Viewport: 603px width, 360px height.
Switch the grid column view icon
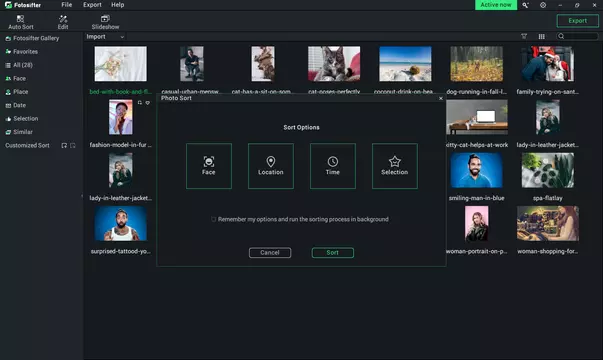coord(541,37)
